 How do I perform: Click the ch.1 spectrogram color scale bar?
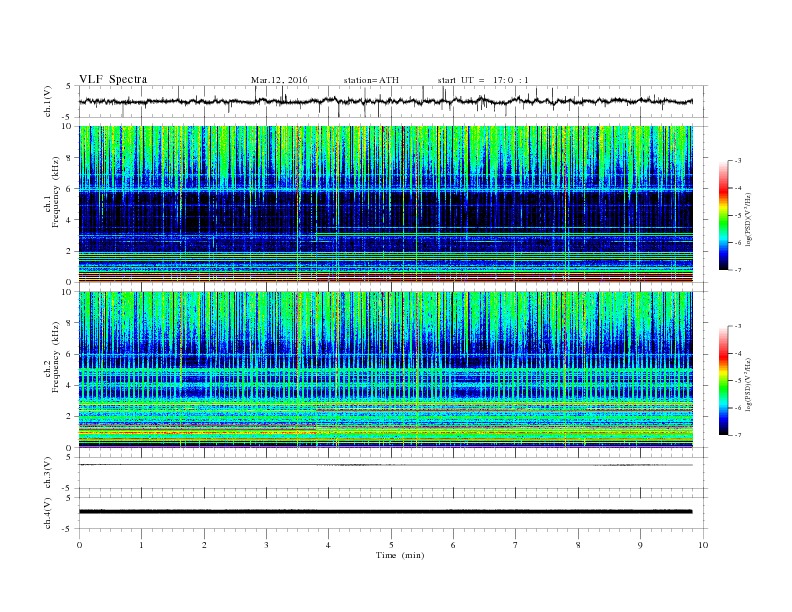click(x=723, y=215)
